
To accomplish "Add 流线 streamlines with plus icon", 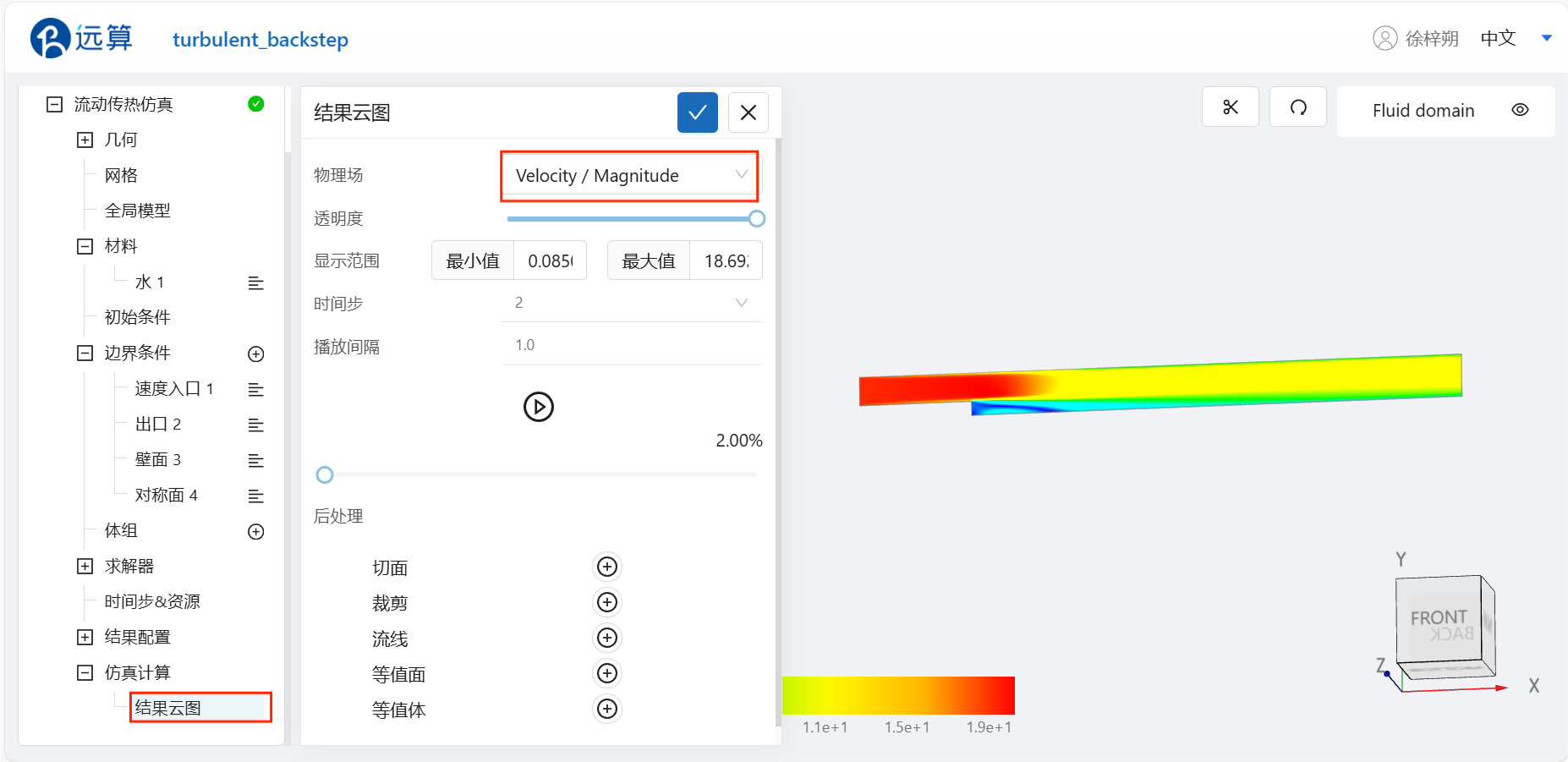I will click(607, 638).
